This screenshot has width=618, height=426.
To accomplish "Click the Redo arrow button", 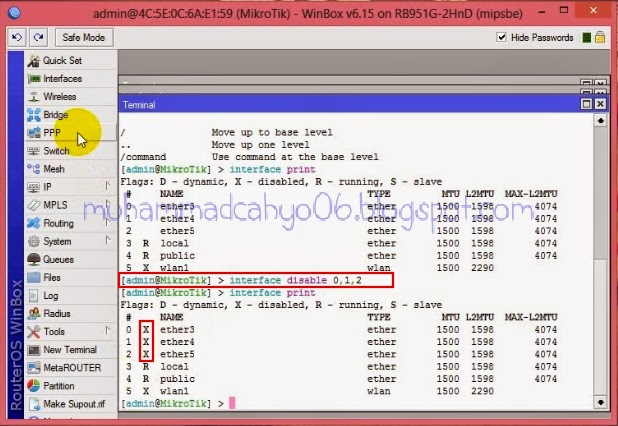I will (x=38, y=37).
